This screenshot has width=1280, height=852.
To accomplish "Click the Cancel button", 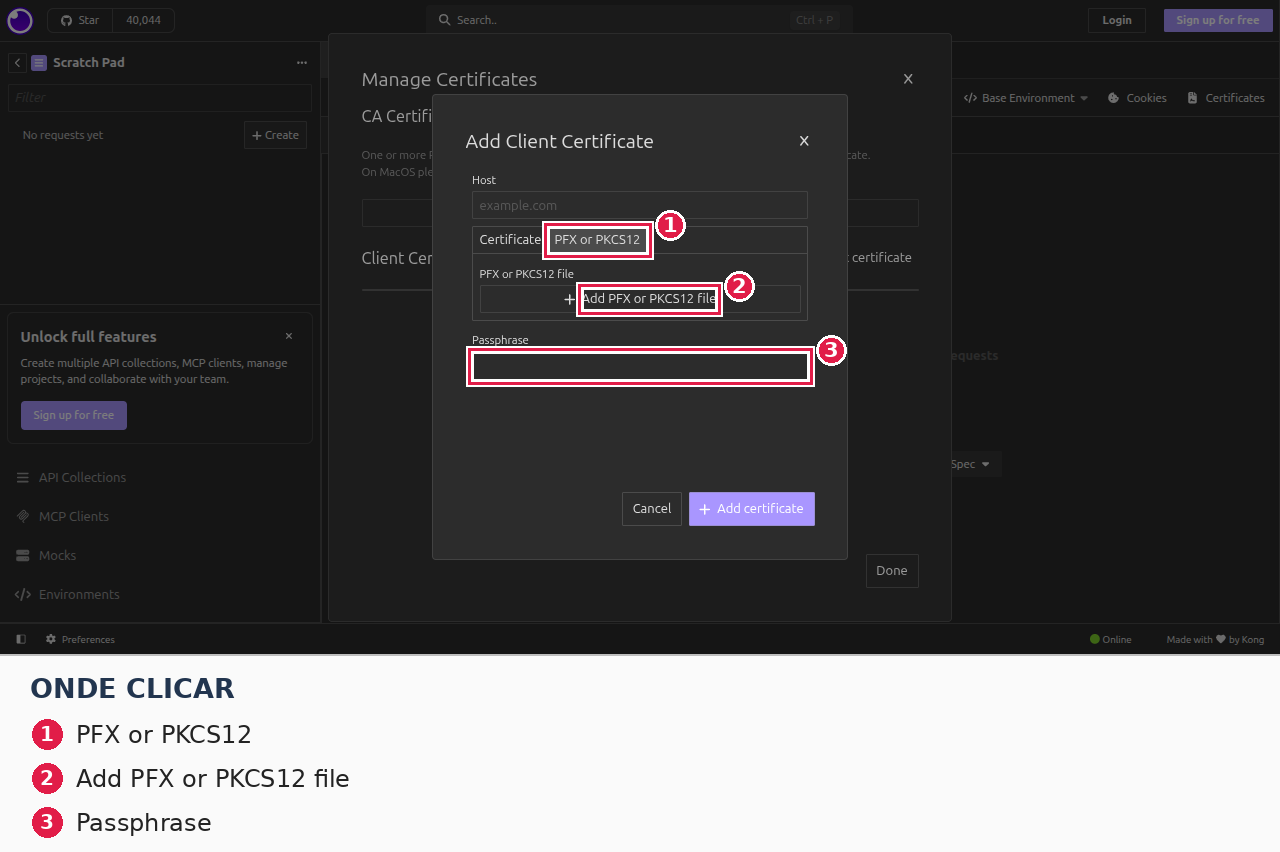I will point(652,509).
